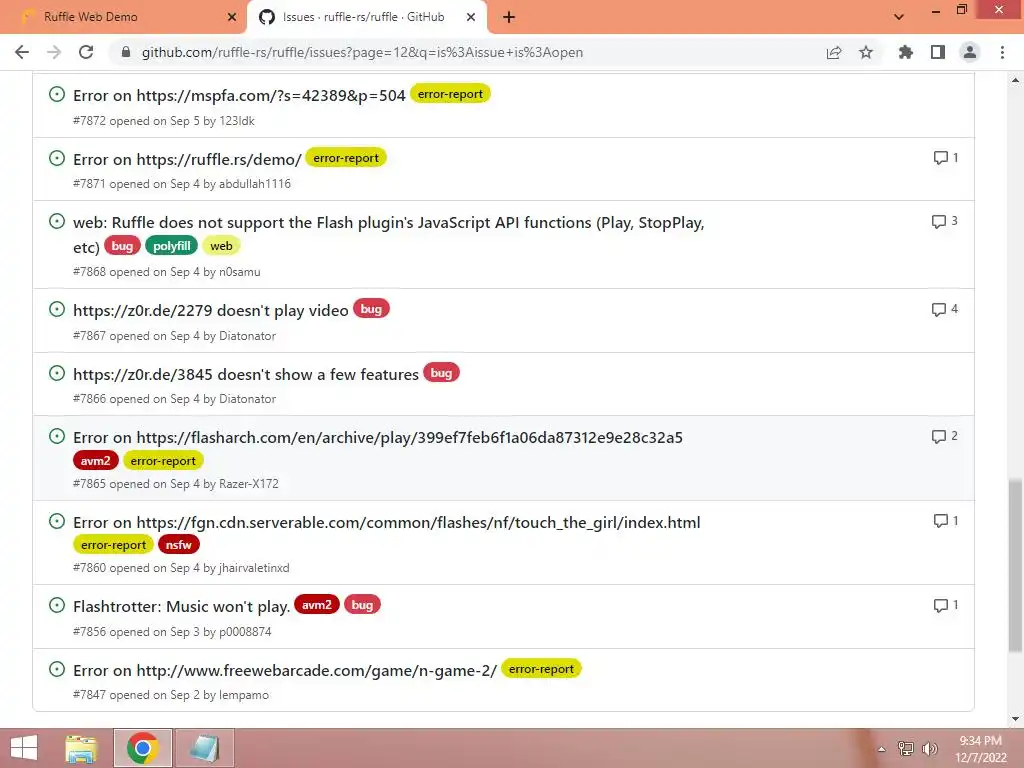Open the Chrome profile avatar

click(x=970, y=52)
